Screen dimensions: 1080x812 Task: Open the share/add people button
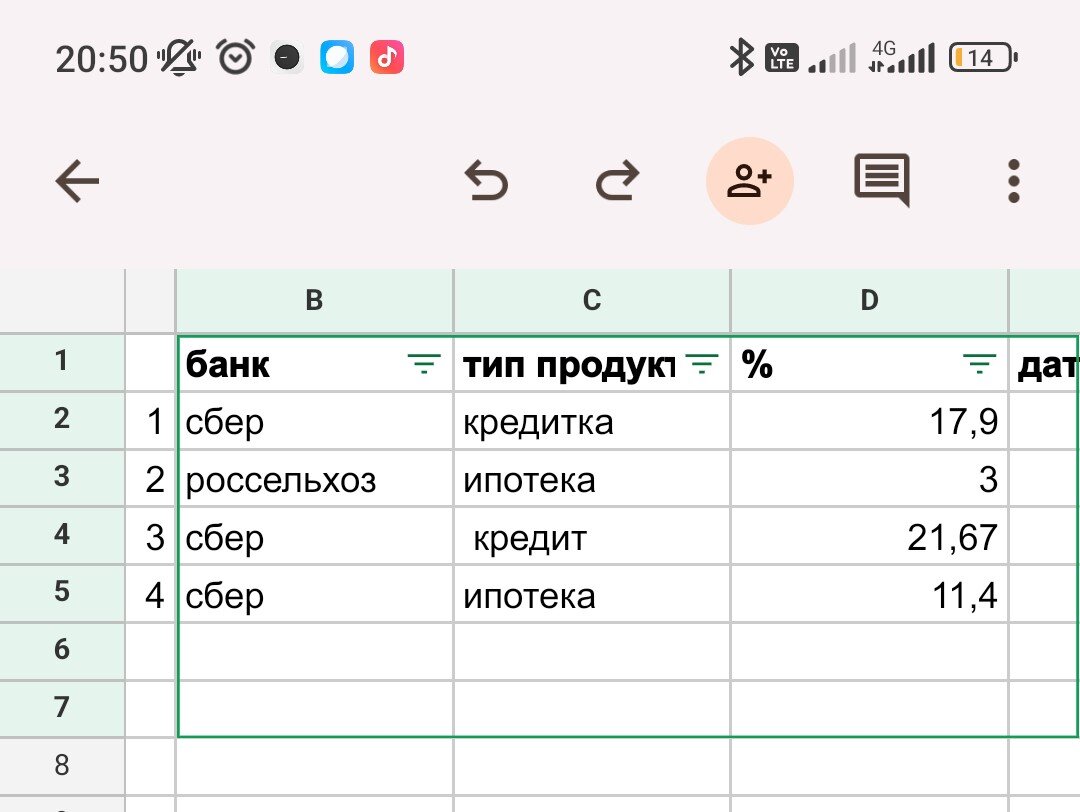click(x=749, y=181)
